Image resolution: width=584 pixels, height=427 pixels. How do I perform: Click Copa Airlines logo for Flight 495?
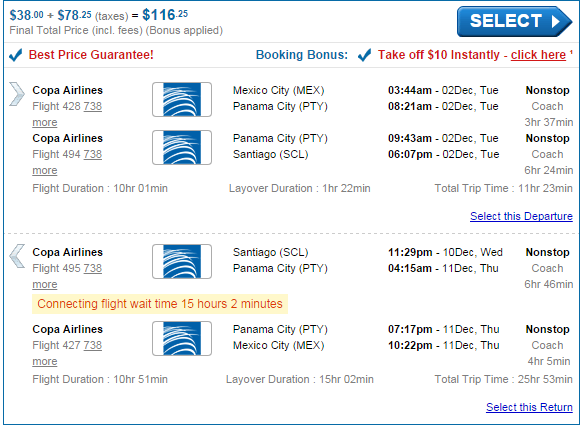(x=182, y=262)
